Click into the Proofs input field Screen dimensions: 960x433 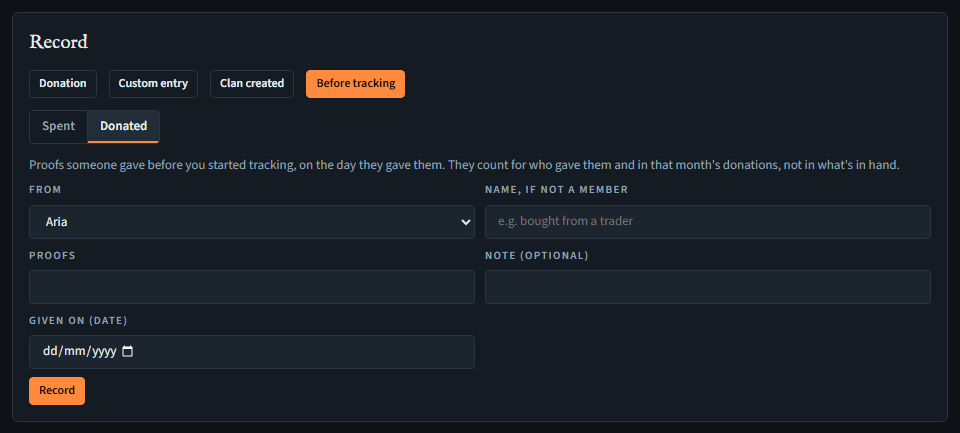pos(252,287)
